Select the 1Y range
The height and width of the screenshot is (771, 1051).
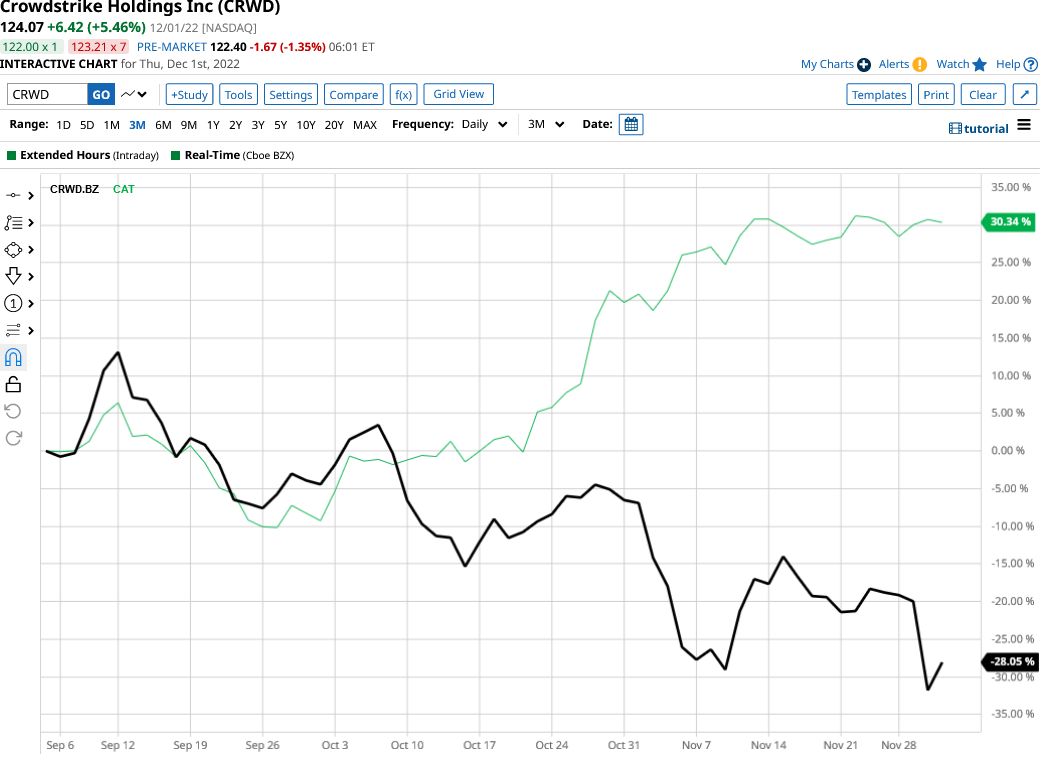click(x=213, y=125)
